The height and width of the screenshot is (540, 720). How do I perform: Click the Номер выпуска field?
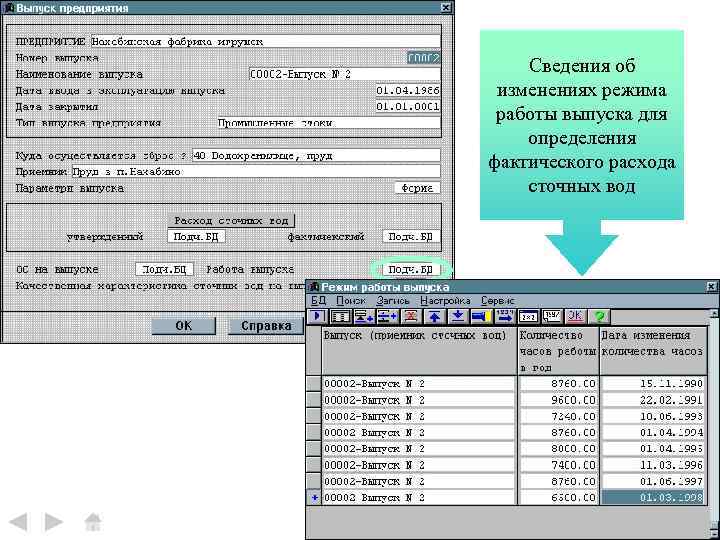[423, 58]
